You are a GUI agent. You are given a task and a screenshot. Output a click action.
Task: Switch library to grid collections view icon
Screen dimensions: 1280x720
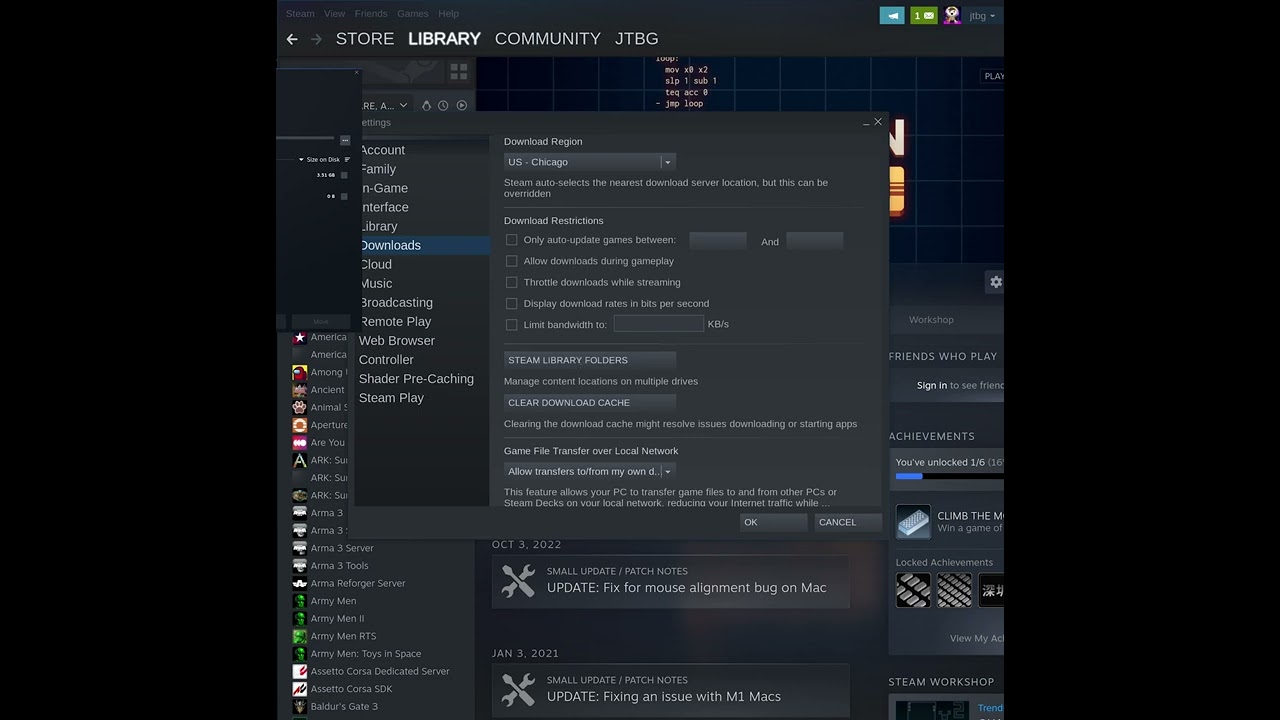tap(459, 72)
